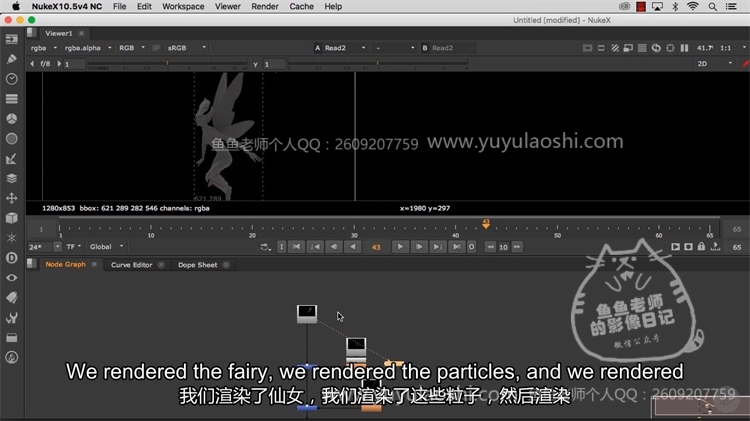750x421 pixels.
Task: Open the rgba.alpha channel dropdown
Action: (x=88, y=48)
